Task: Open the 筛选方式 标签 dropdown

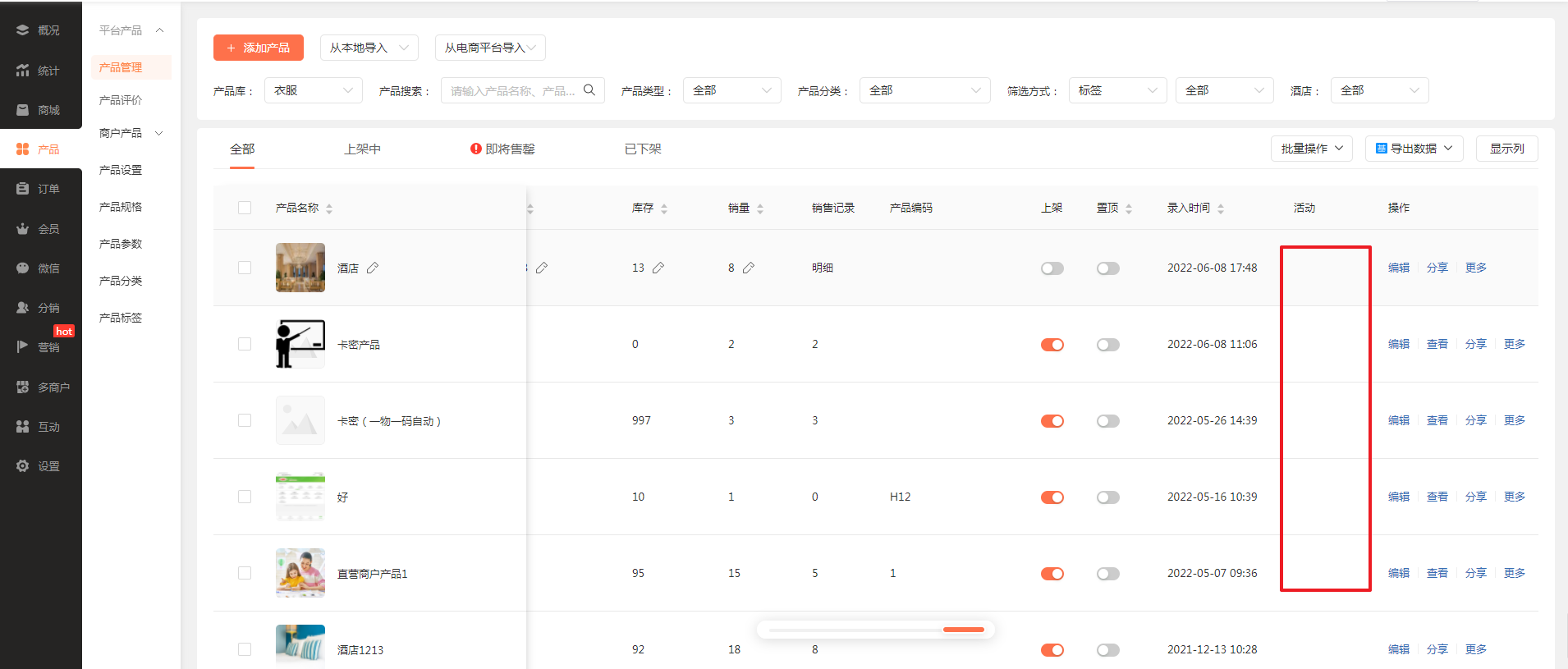Action: (x=1118, y=90)
